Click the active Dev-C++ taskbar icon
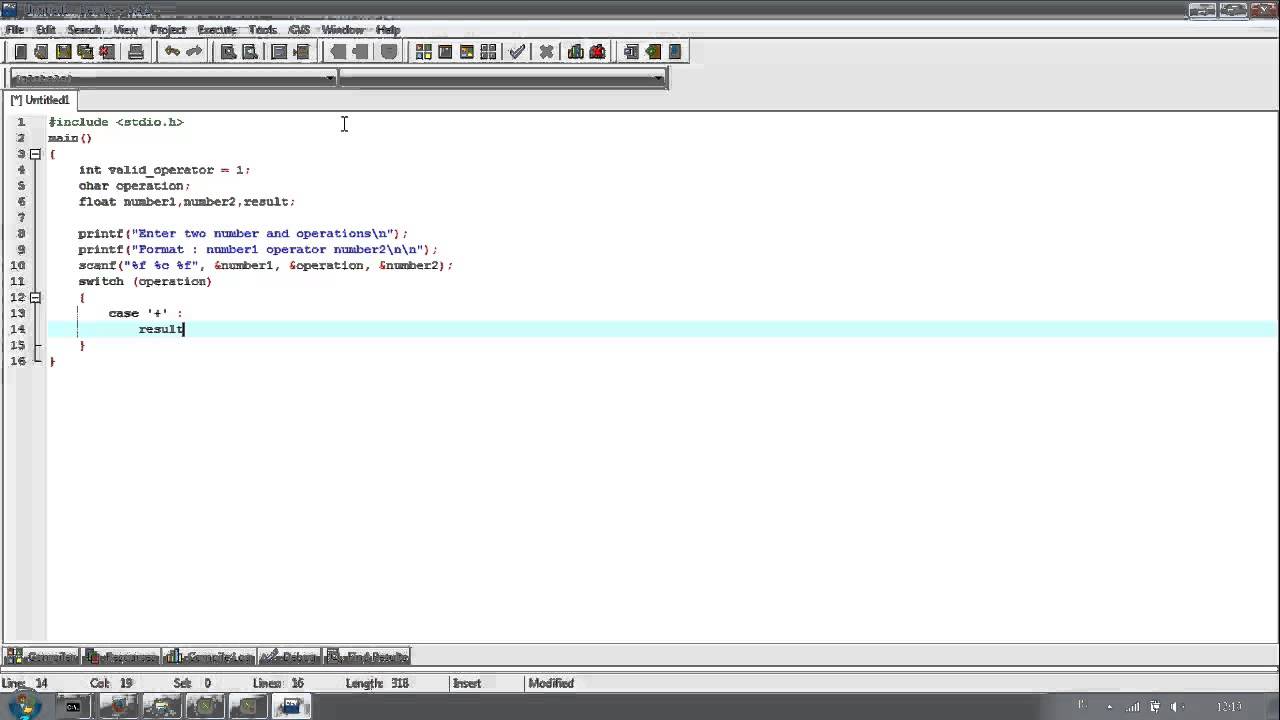The image size is (1280, 720). 291,707
